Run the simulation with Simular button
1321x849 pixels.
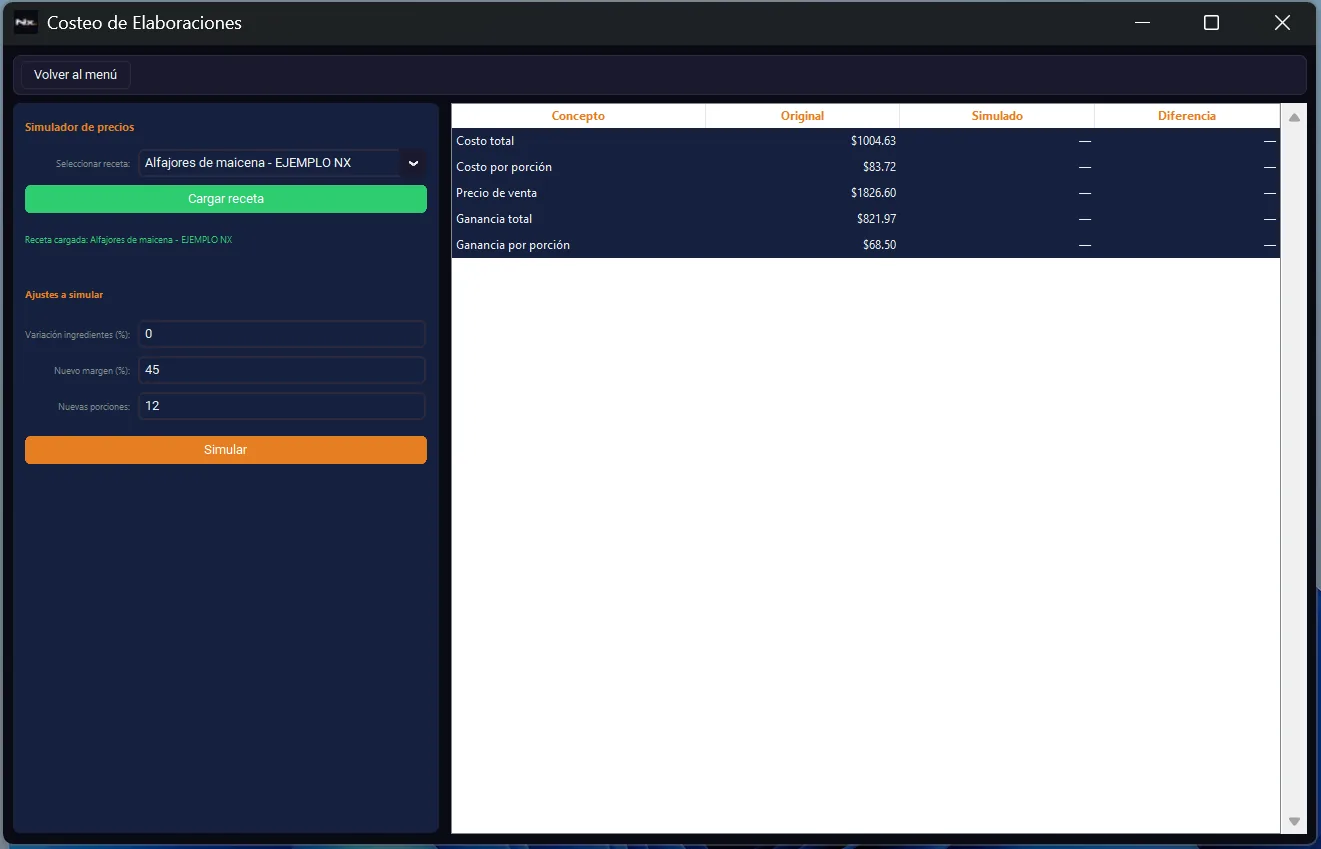pyautogui.click(x=226, y=450)
